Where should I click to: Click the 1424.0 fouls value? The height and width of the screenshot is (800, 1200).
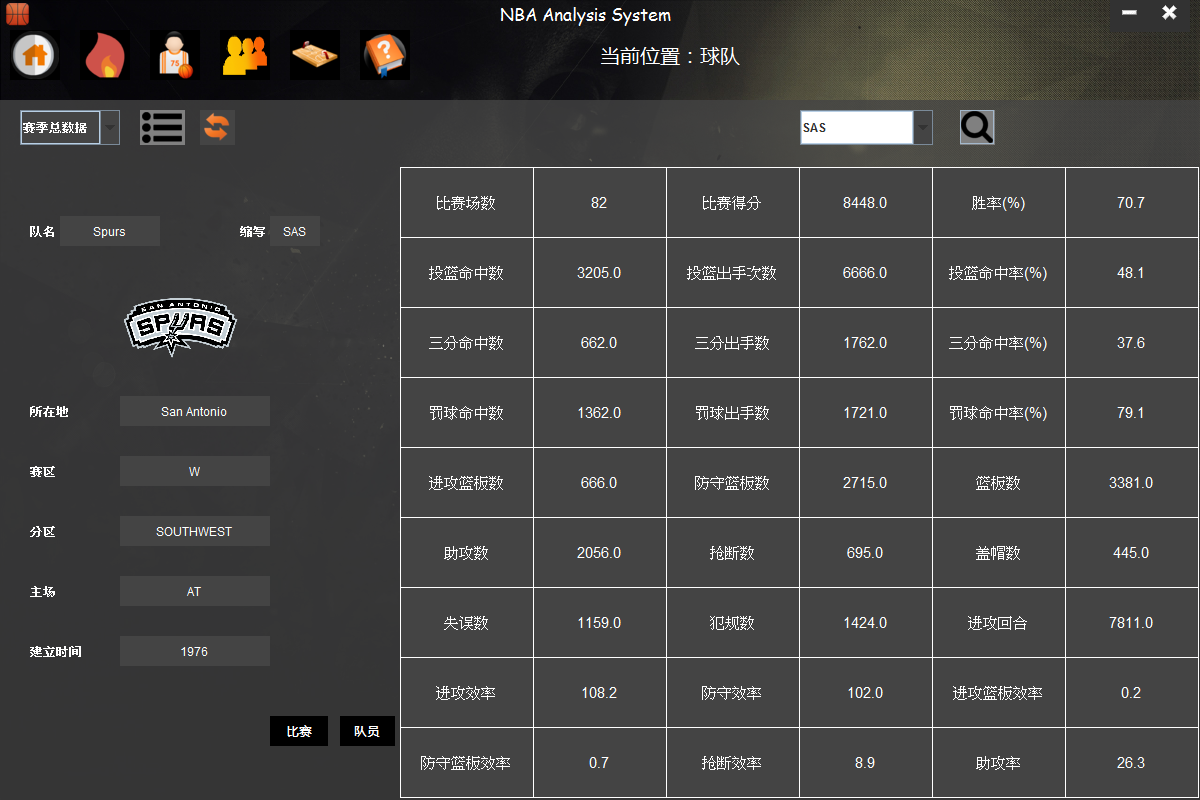click(866, 623)
